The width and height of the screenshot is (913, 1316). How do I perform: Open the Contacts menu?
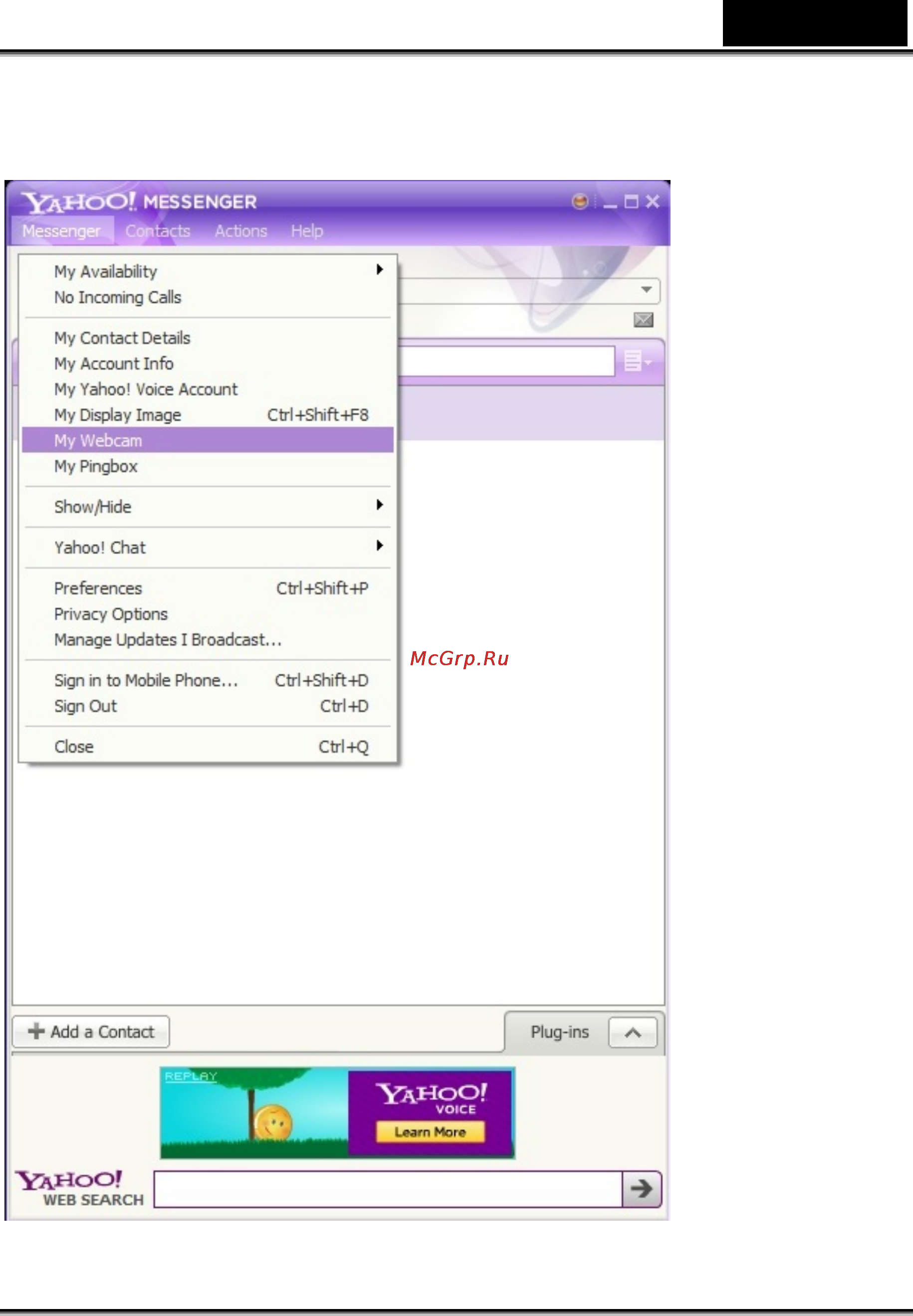[158, 231]
